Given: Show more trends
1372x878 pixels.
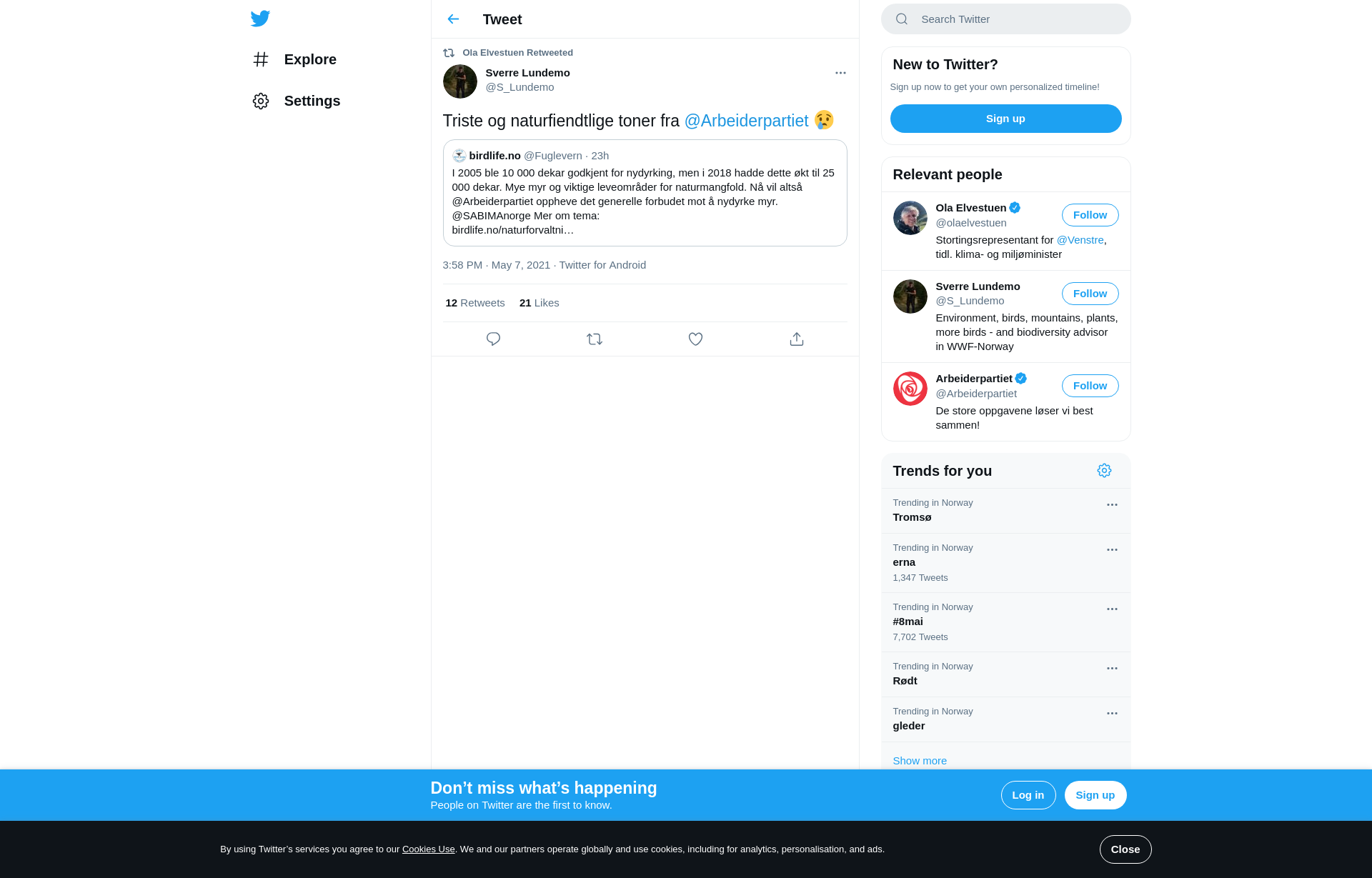Looking at the screenshot, I should (920, 760).
